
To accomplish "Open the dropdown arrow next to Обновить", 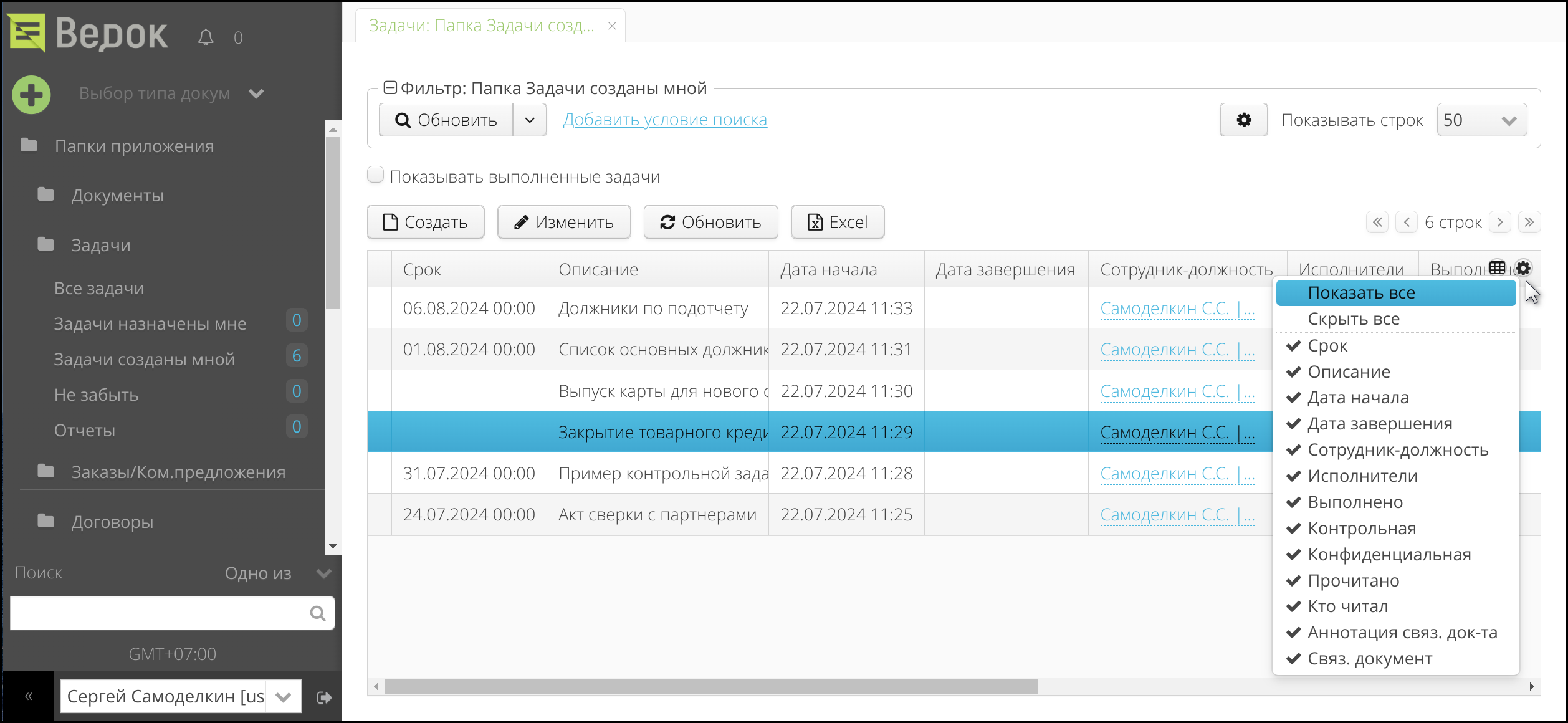I will [x=530, y=120].
